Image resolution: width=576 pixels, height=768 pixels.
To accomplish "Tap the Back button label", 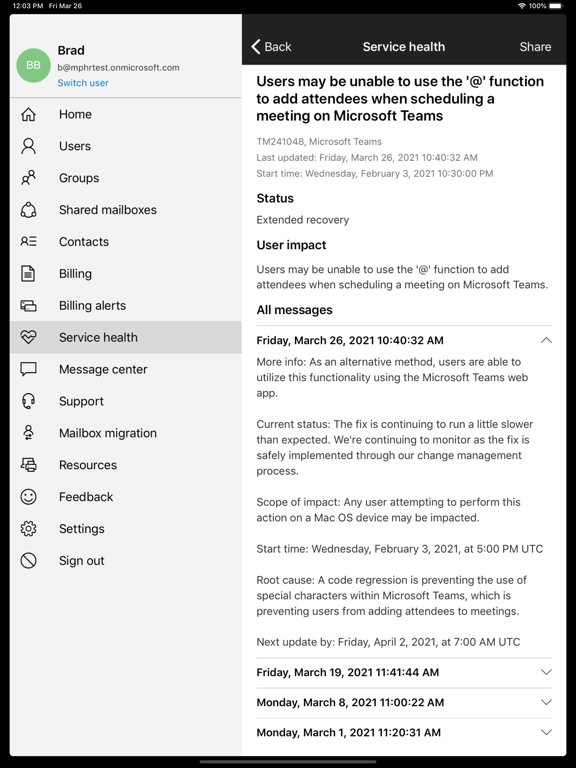I will point(278,47).
